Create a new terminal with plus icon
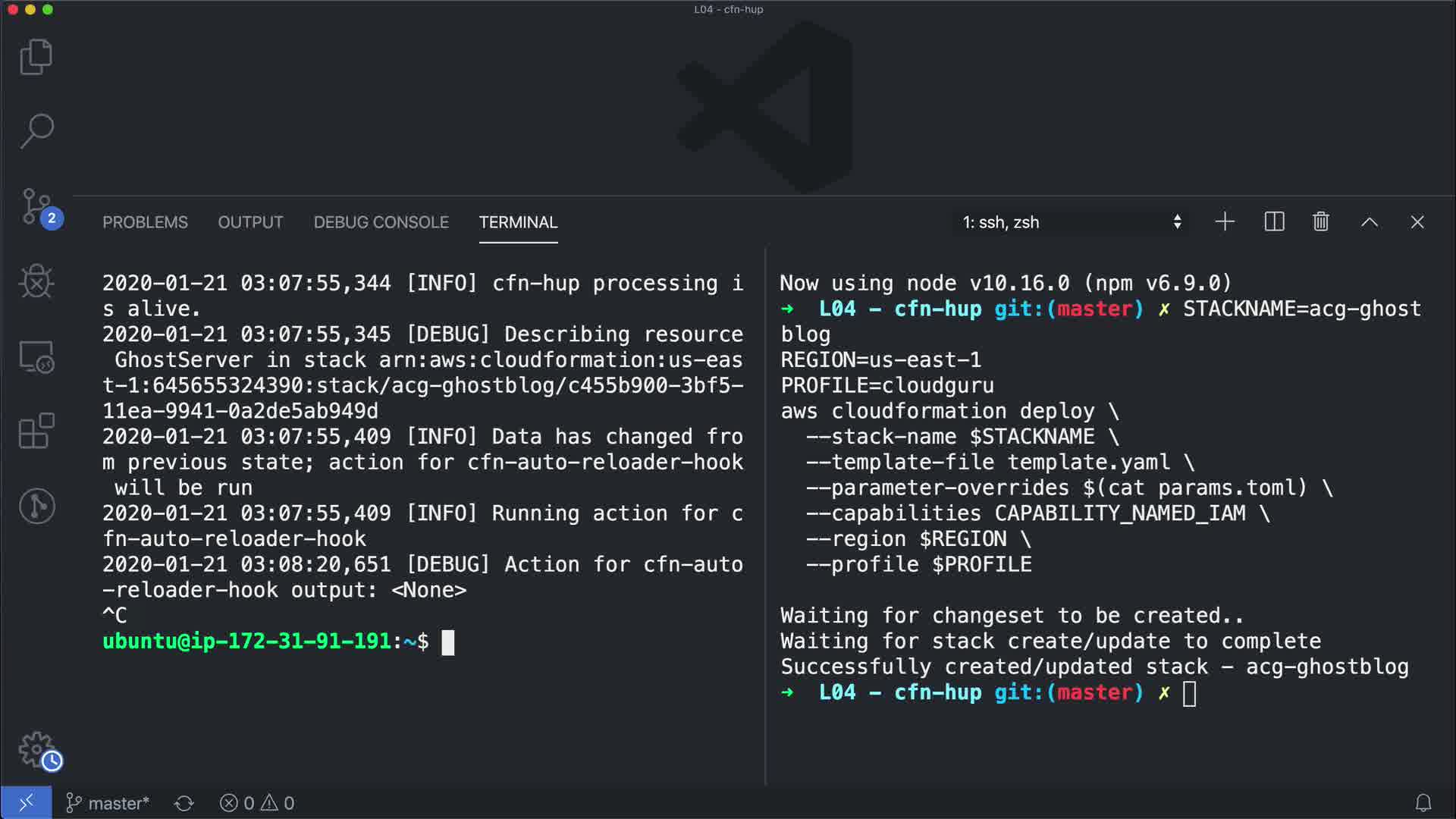Image resolution: width=1456 pixels, height=819 pixels. point(1225,221)
